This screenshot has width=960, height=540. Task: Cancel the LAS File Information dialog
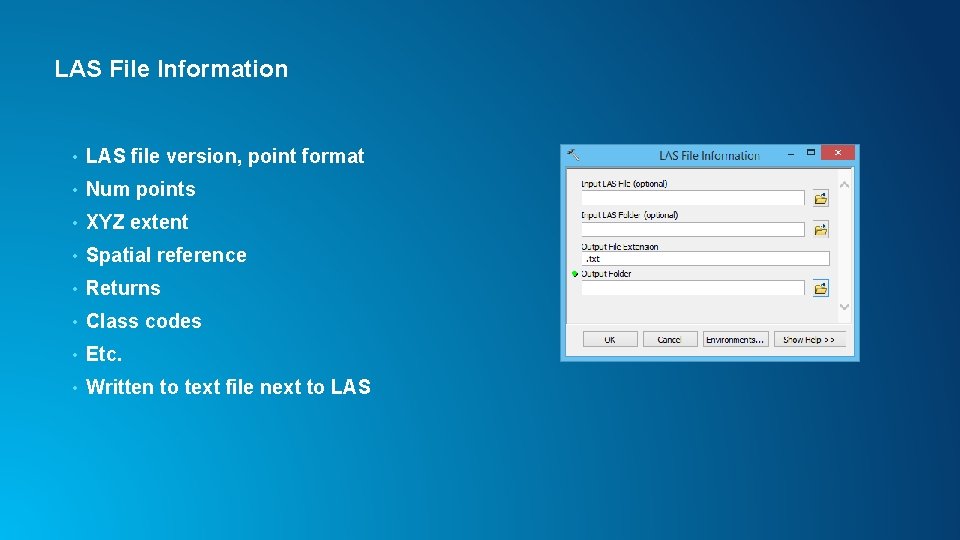pyautogui.click(x=670, y=339)
